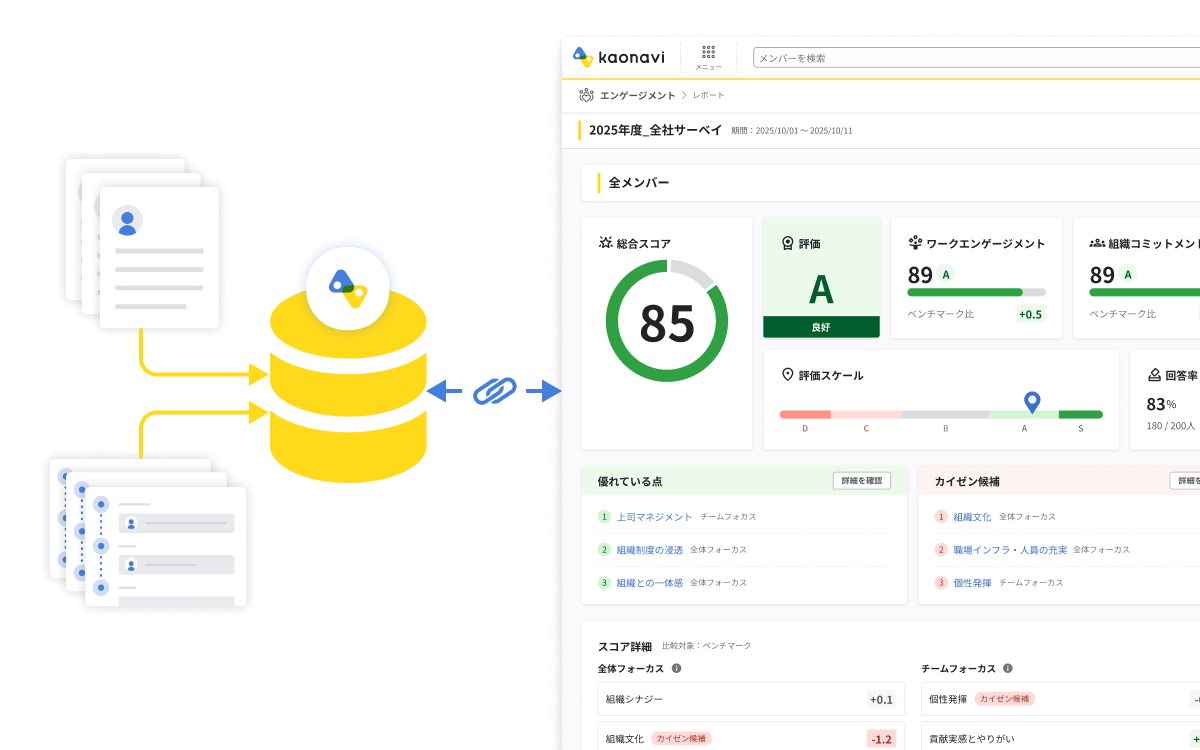
Task: Click the 180 / 200人 response count
Action: pos(1170,426)
